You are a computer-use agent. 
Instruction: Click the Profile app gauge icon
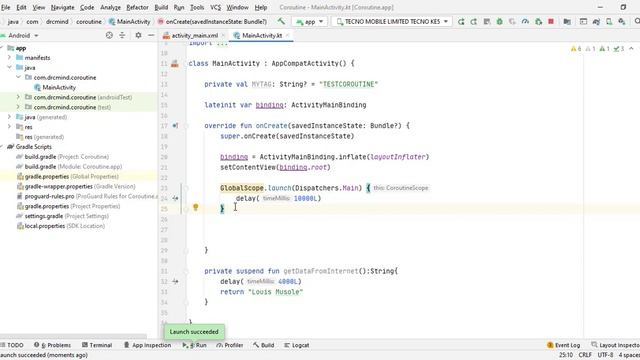coord(525,22)
